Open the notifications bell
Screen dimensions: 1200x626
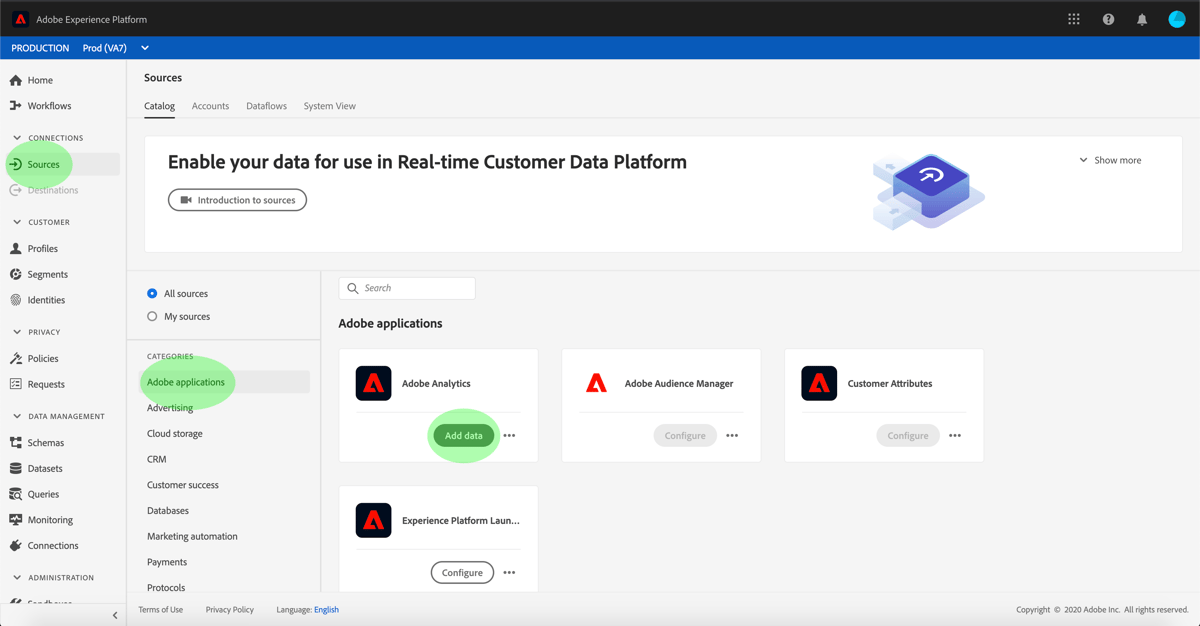pyautogui.click(x=1141, y=18)
